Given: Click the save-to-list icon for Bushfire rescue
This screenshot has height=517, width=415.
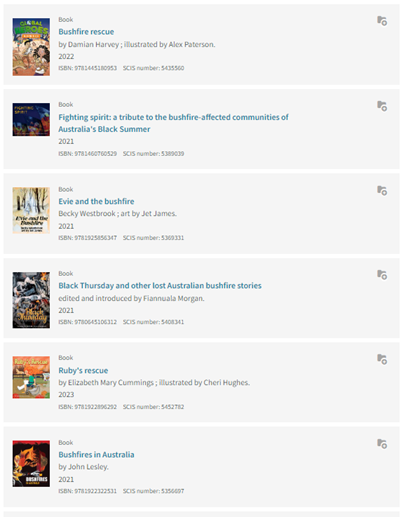Looking at the screenshot, I should point(382,21).
